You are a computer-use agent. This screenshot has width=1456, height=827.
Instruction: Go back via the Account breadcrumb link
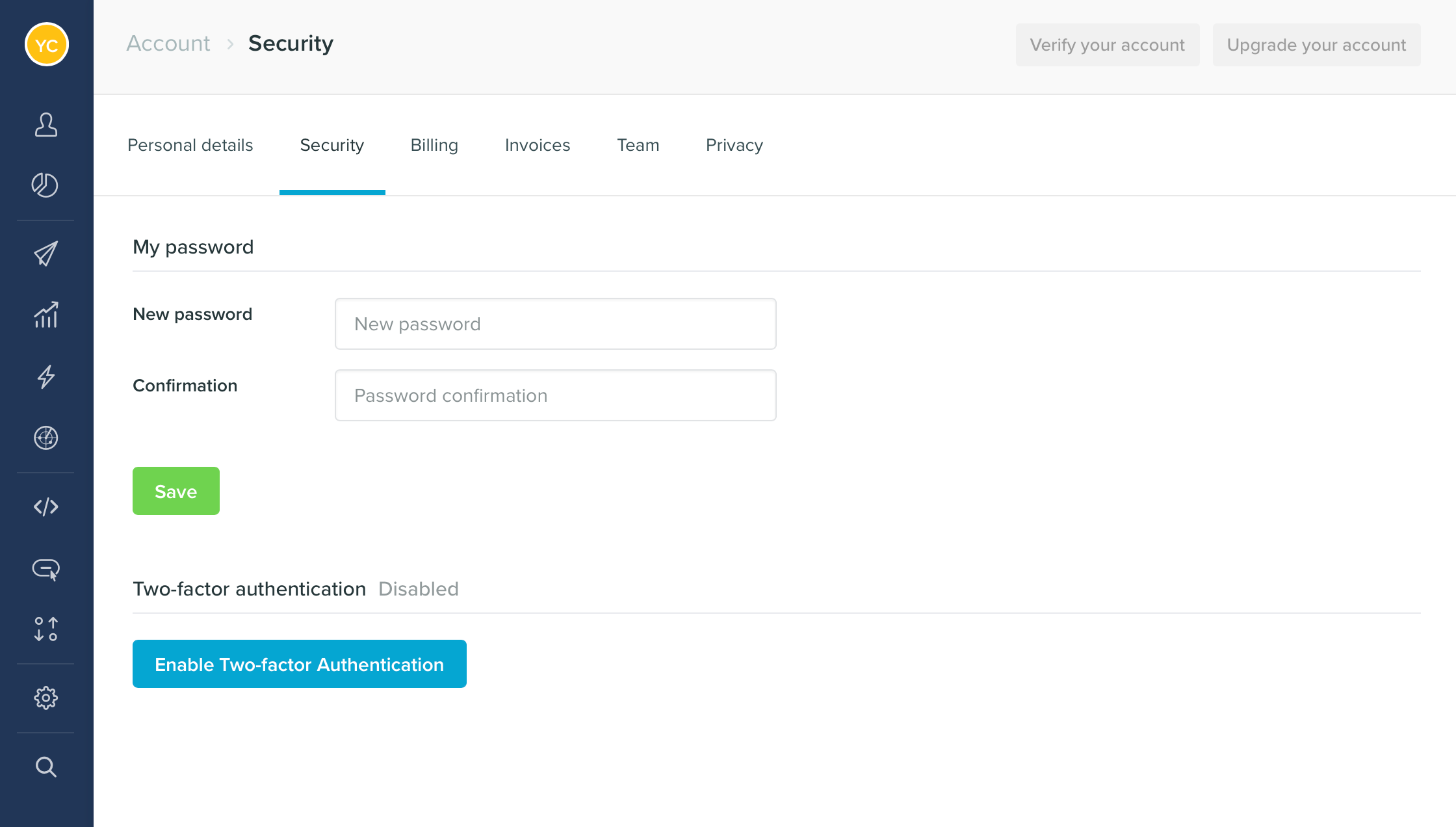168,43
